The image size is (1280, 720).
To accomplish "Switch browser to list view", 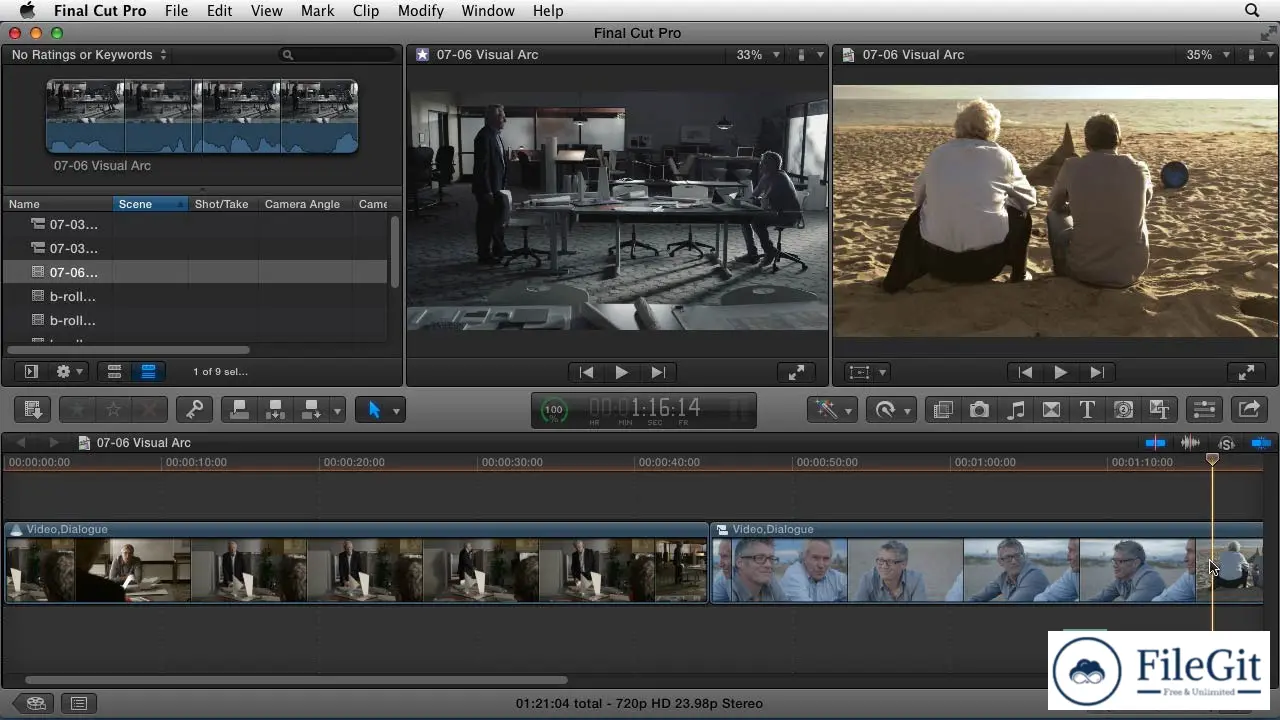I will [148, 371].
